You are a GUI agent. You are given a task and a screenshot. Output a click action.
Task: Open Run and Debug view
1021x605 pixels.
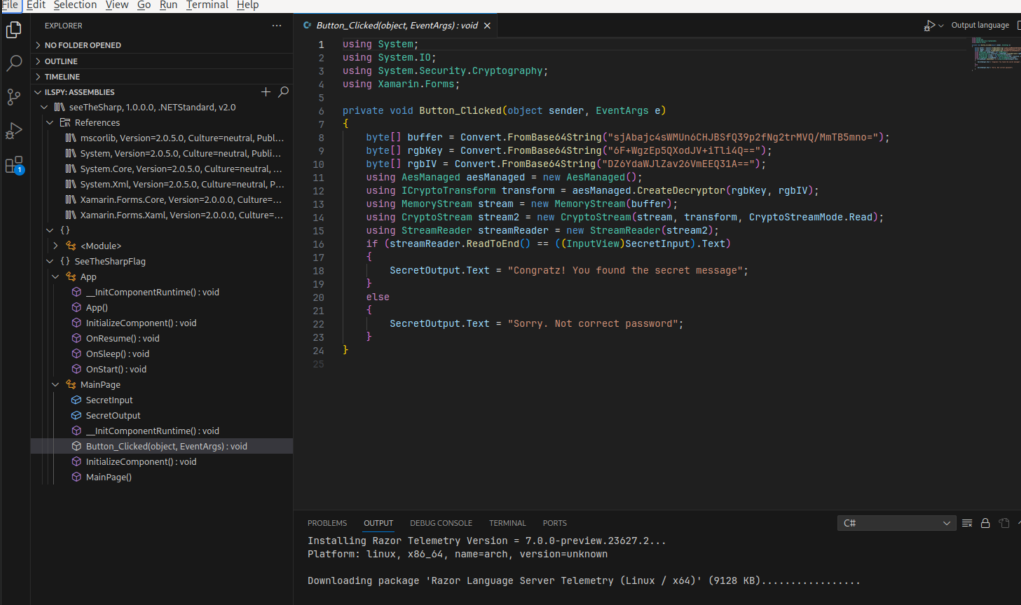[14, 131]
